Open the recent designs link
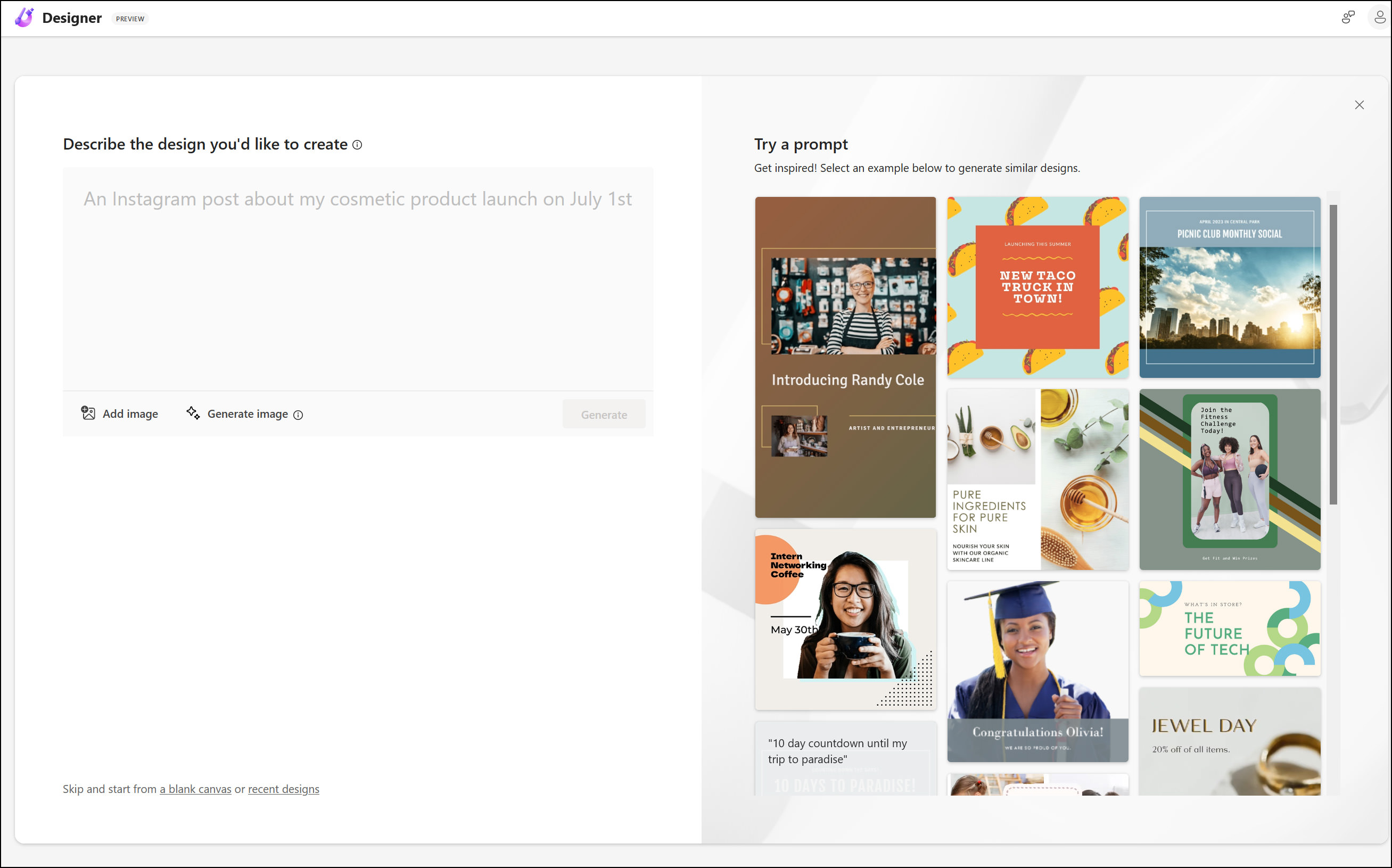 [x=283, y=789]
